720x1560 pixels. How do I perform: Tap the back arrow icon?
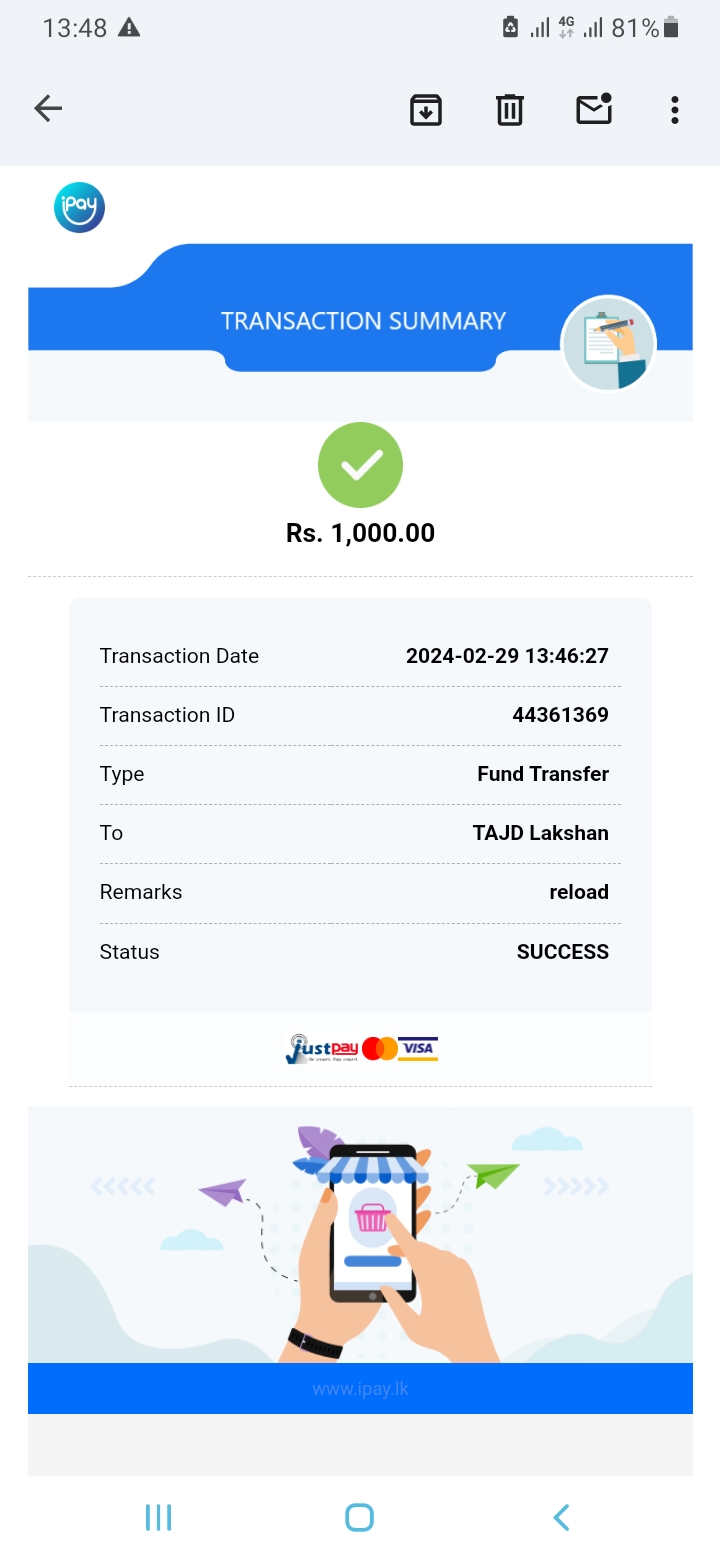click(x=48, y=109)
